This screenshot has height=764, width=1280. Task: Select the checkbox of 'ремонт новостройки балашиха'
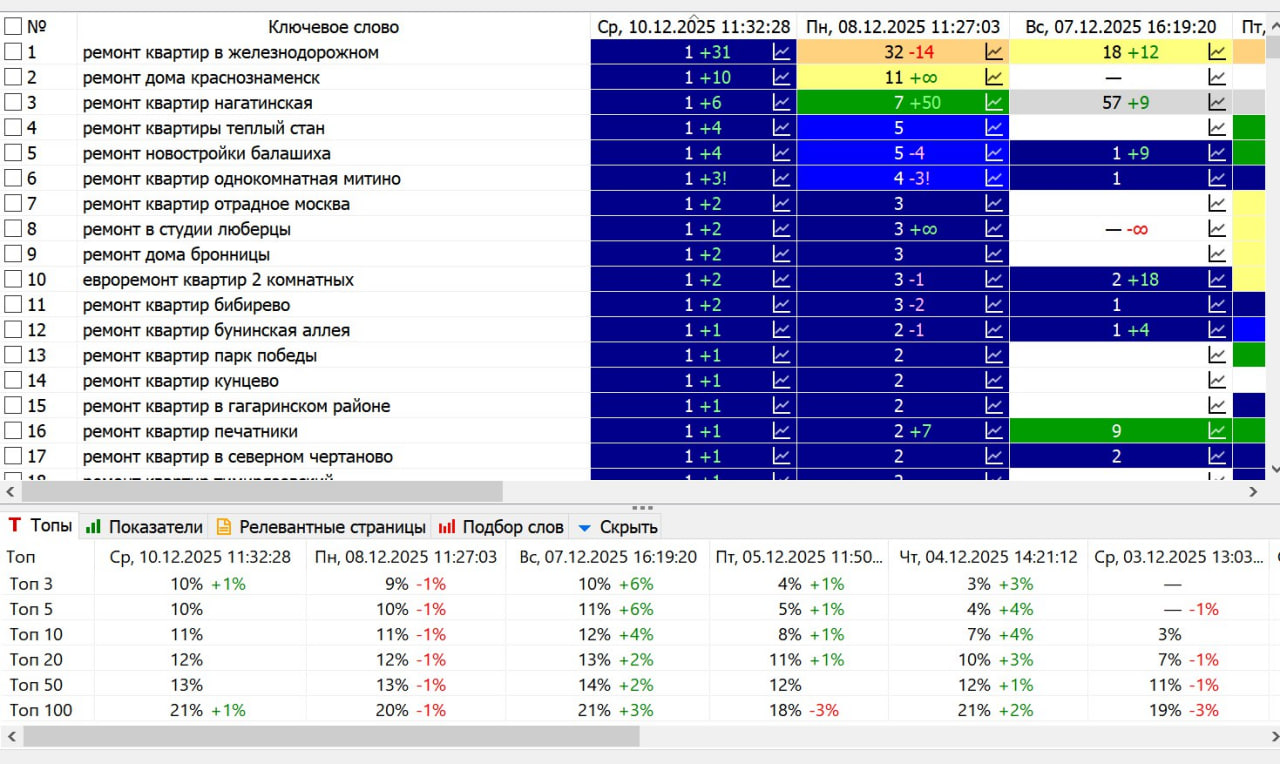tap(13, 153)
